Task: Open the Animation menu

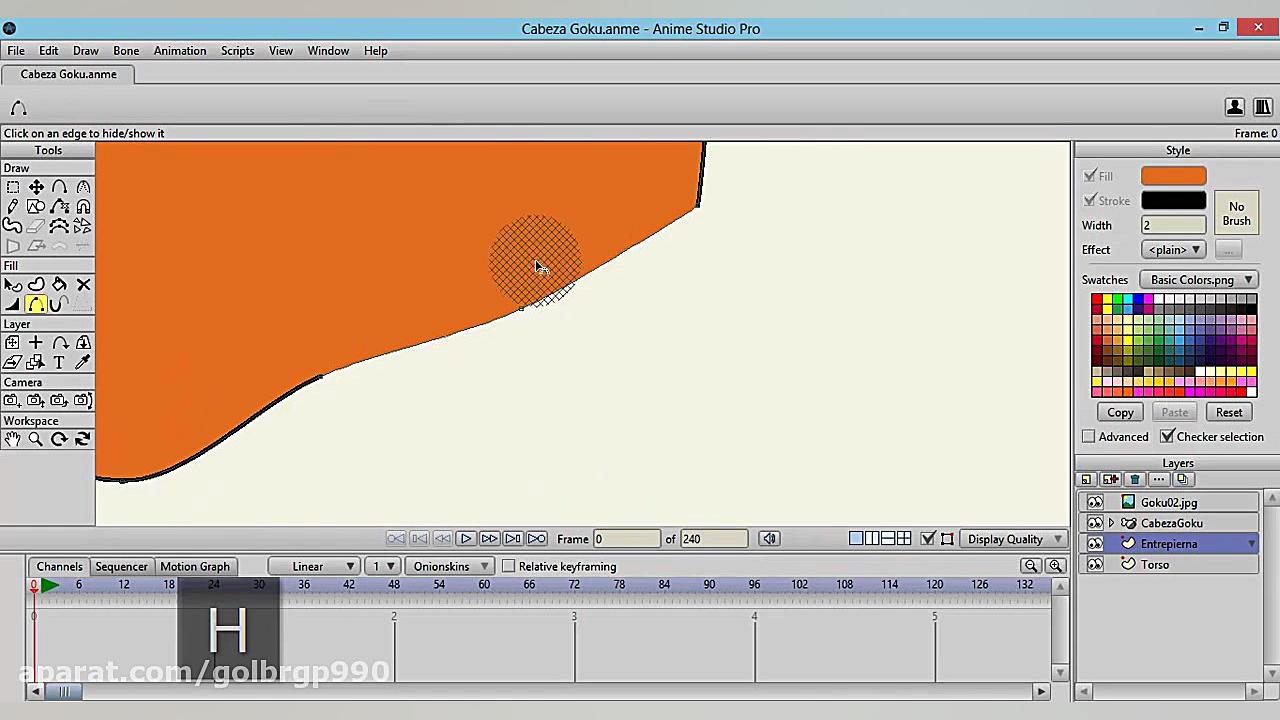Action: [180, 51]
